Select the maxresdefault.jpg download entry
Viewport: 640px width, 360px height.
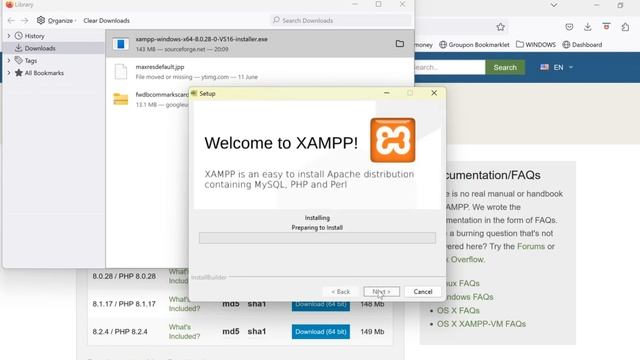tap(260, 71)
